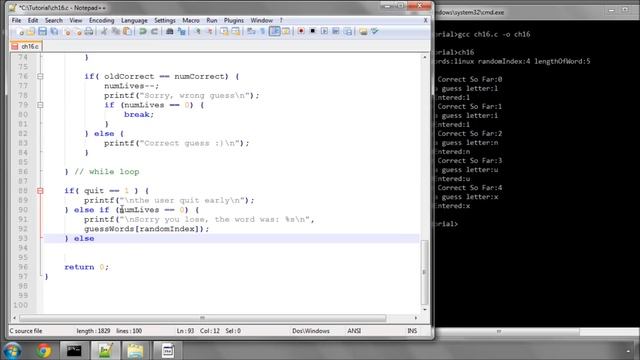640x360 pixels.
Task: Create a new file via toolbar
Action: (x=20, y=31)
